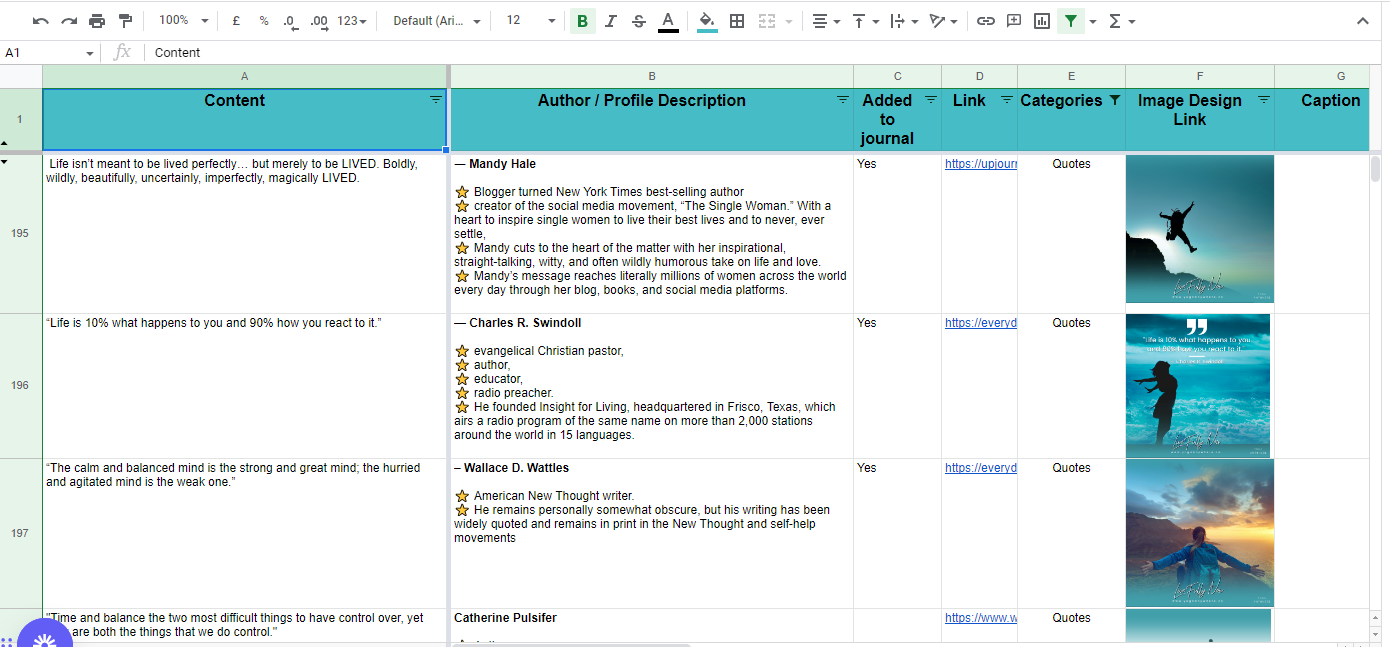Open filter menu in Image Design Link header

[1264, 100]
